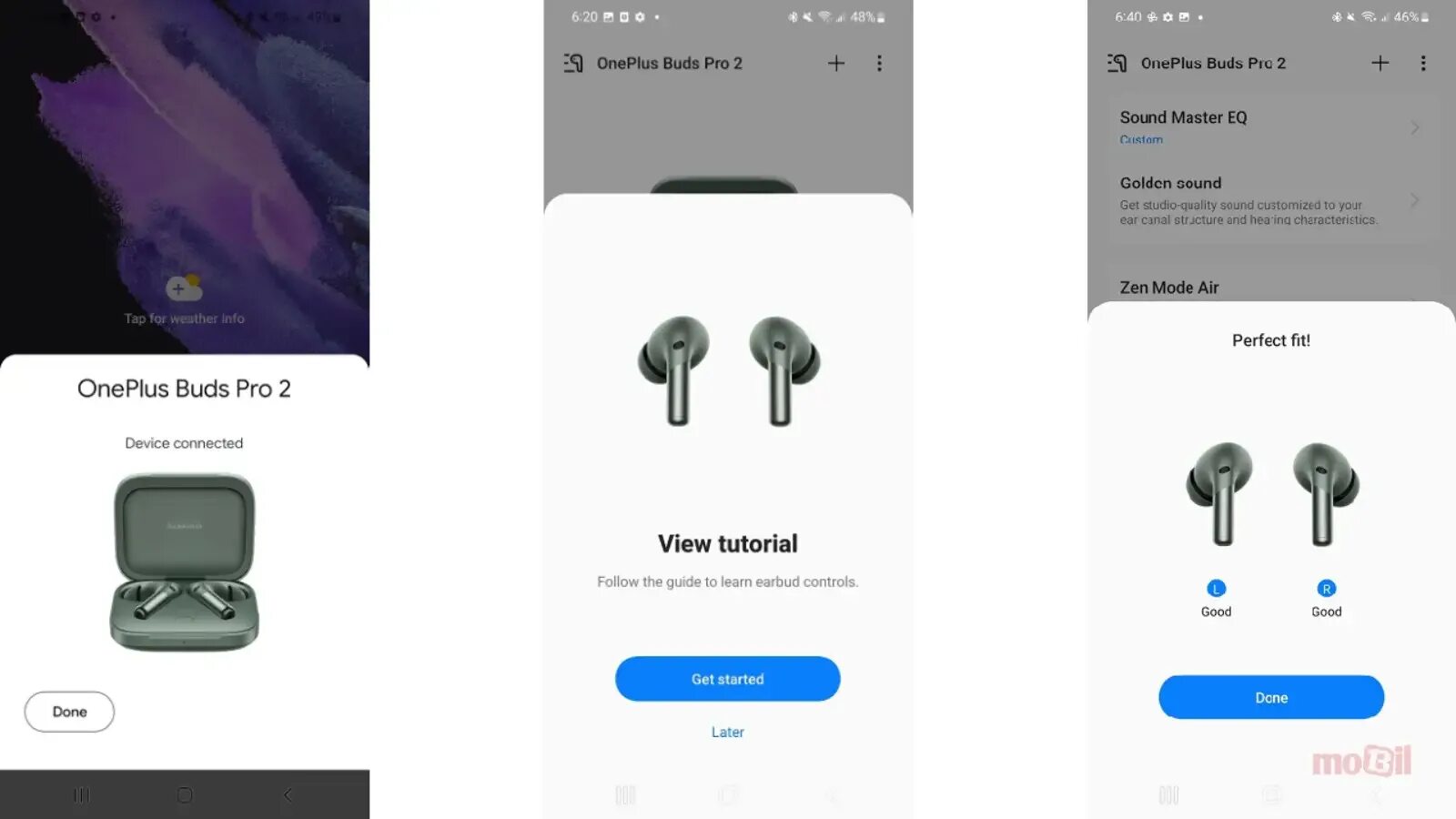Tap device list icon beside title in middle phone

pos(573,63)
